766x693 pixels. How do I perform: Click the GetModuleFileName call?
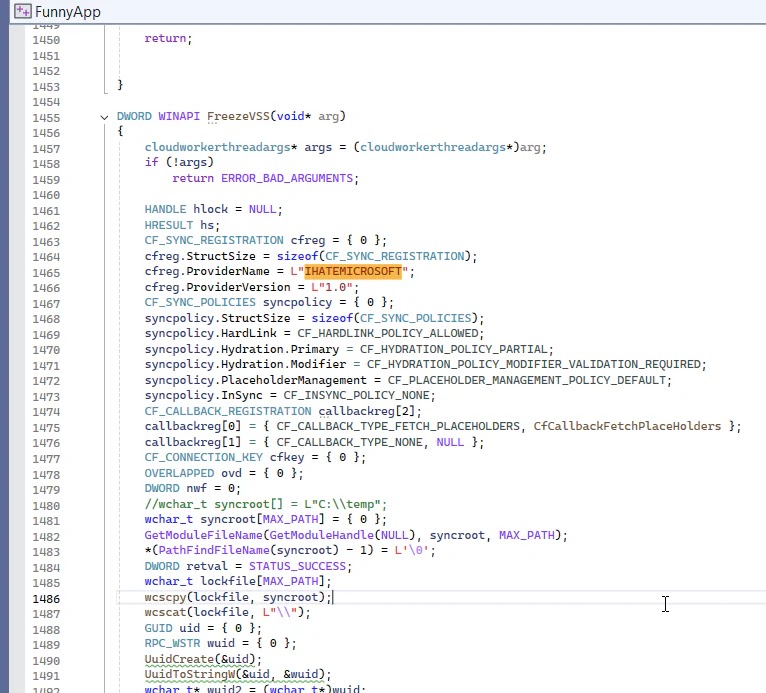click(x=203, y=535)
